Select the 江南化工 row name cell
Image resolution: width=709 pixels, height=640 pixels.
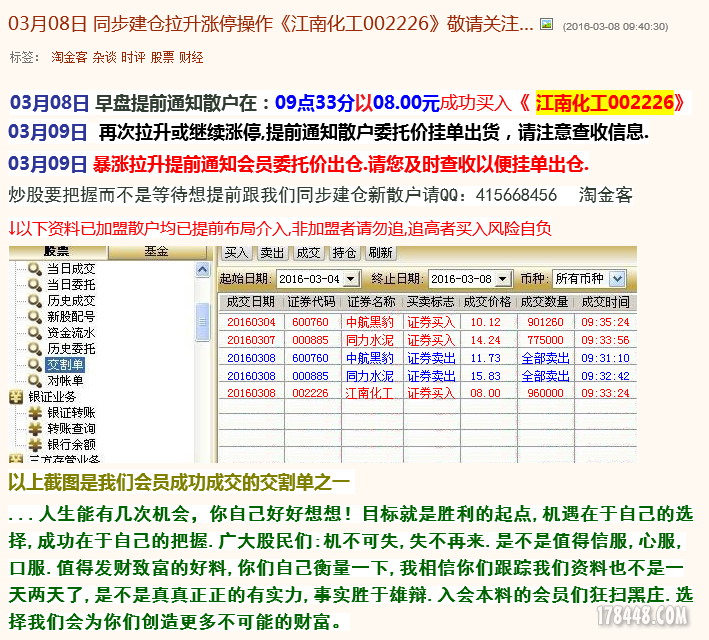[x=369, y=393]
